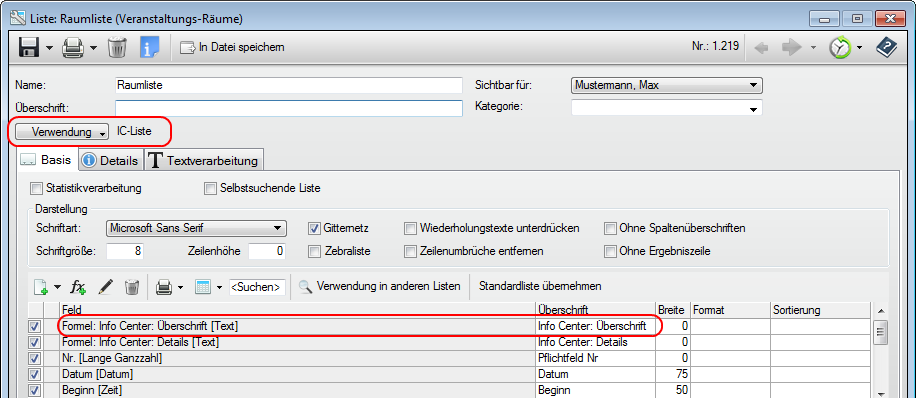This screenshot has width=916, height=398.
Task: Click Verwendung in anderen Listen
Action: pyautogui.click(x=379, y=286)
